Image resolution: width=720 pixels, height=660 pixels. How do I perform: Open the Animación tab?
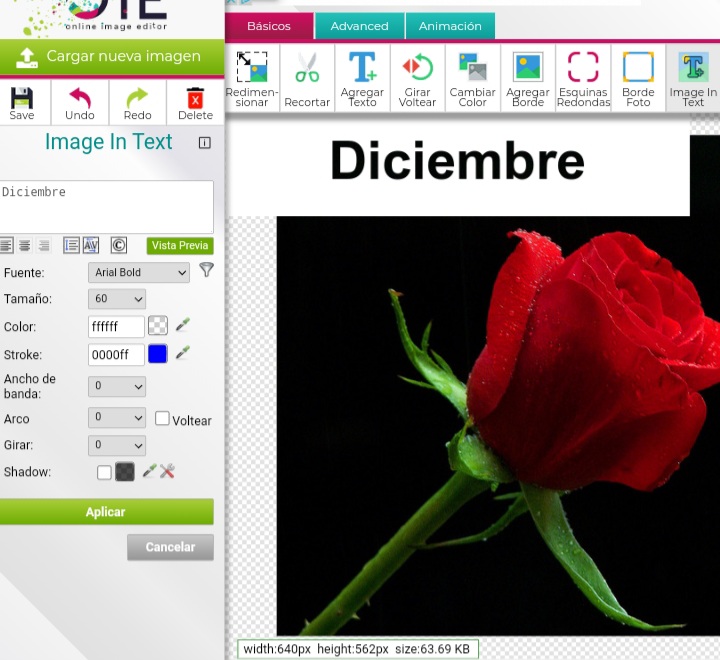tap(450, 26)
